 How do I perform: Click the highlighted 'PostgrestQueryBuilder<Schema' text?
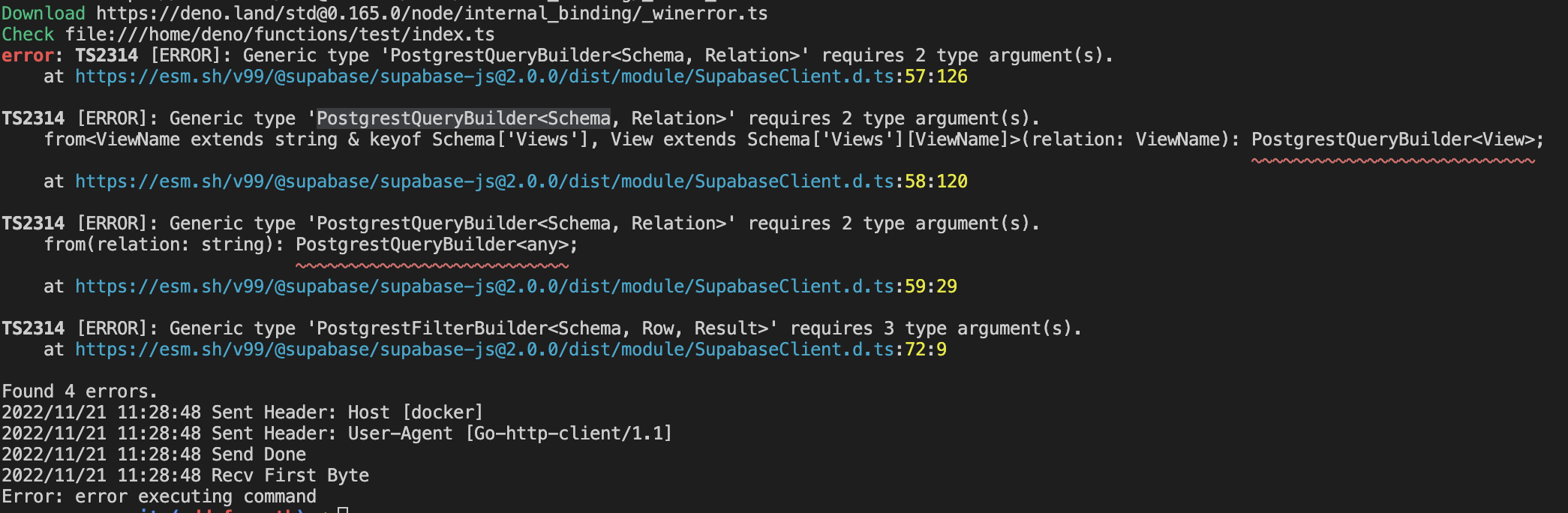(463, 118)
